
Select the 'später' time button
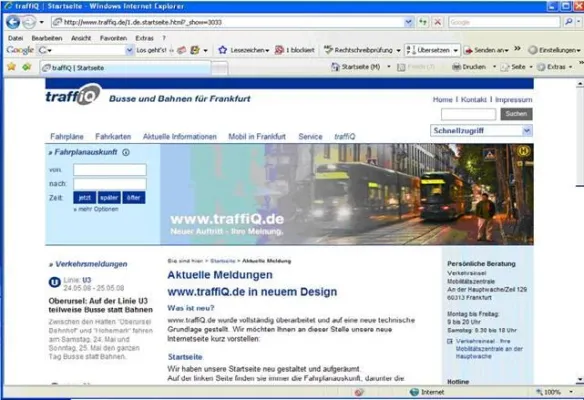[x=109, y=198]
